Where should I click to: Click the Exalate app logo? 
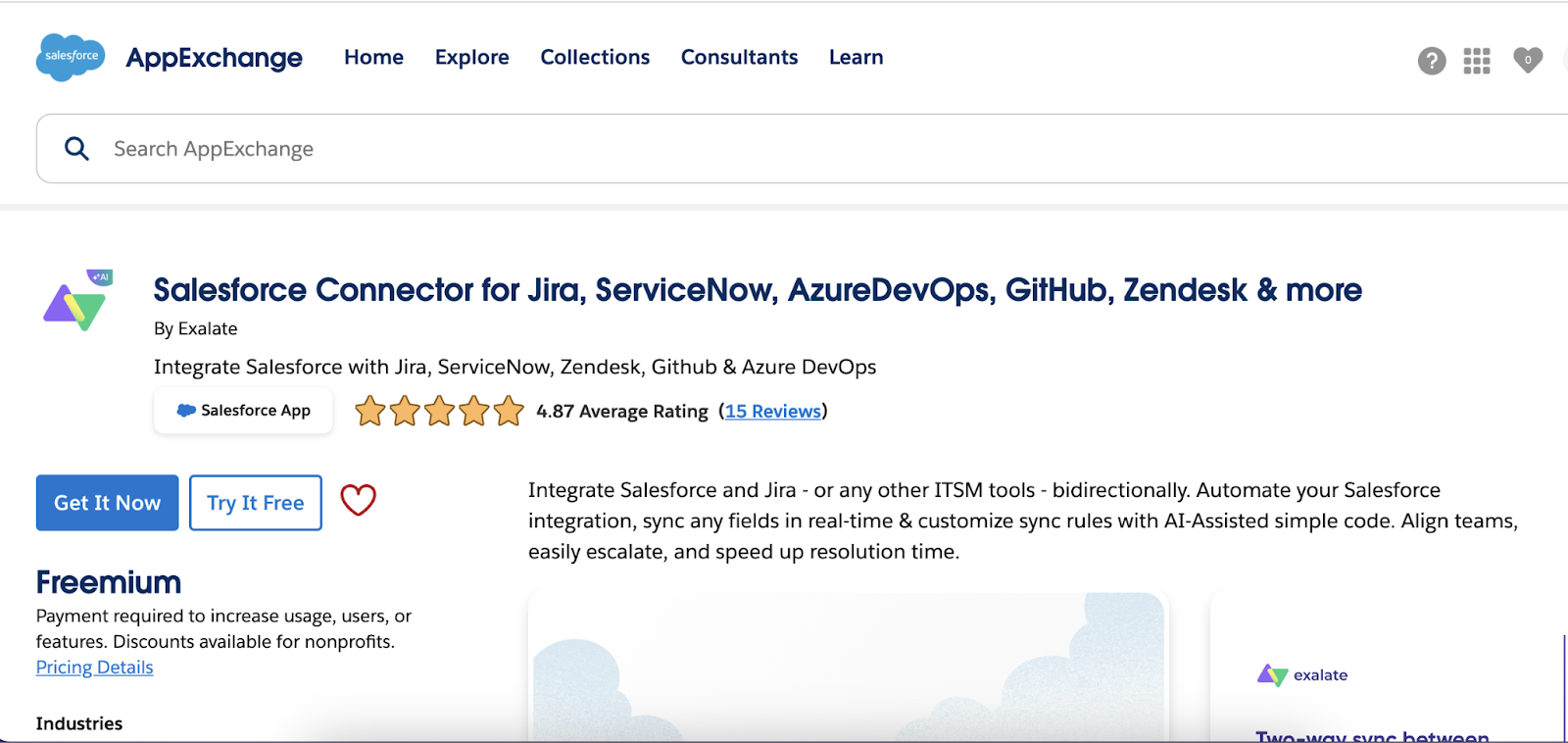77,301
